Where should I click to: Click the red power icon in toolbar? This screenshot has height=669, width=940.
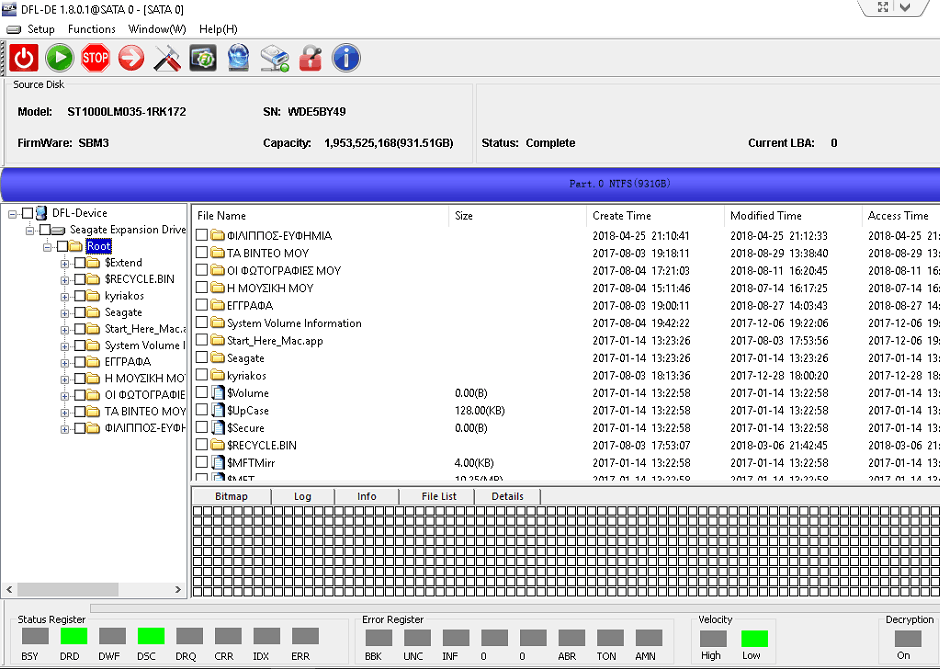click(x=25, y=58)
